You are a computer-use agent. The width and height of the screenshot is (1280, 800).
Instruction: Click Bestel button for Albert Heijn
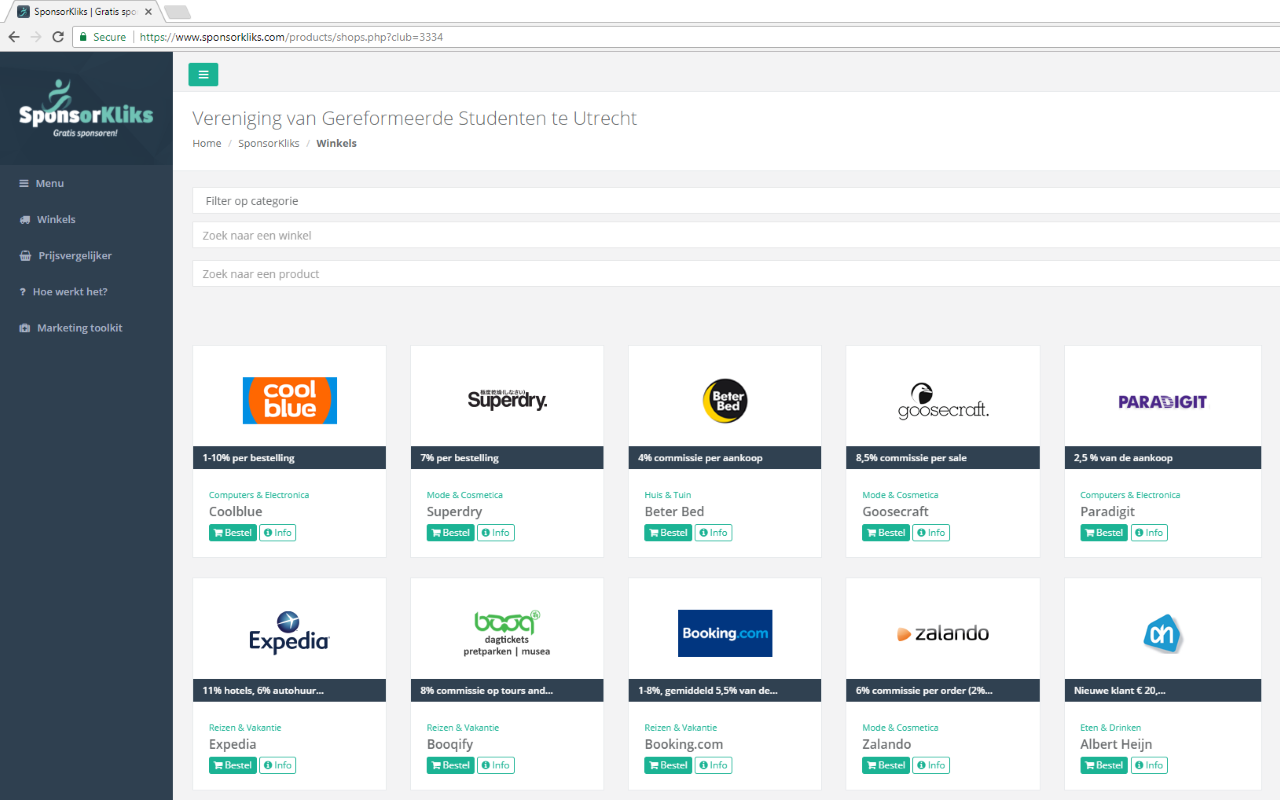pyautogui.click(x=1104, y=765)
